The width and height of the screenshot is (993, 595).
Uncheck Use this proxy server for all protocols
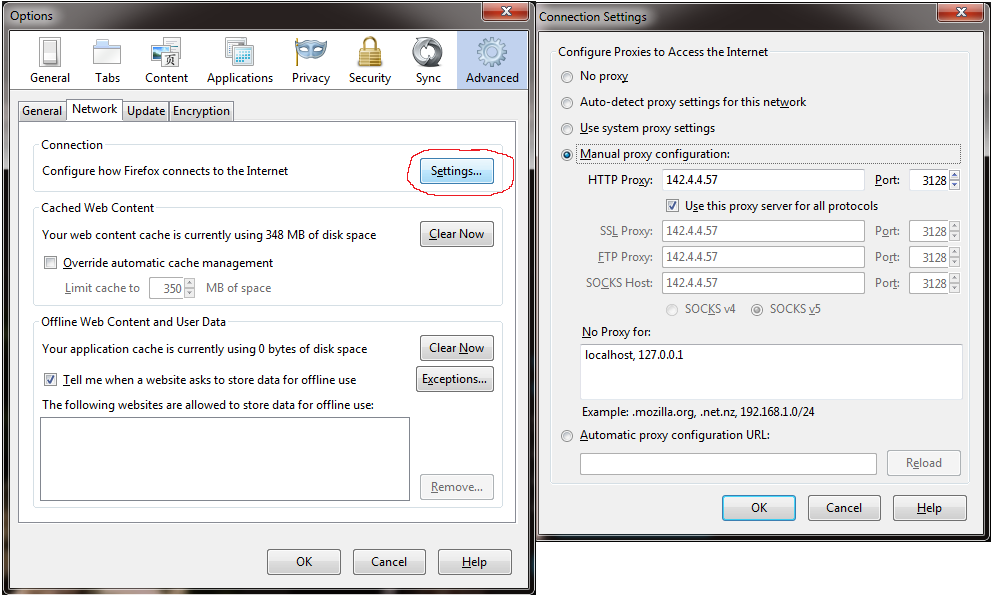pos(673,206)
